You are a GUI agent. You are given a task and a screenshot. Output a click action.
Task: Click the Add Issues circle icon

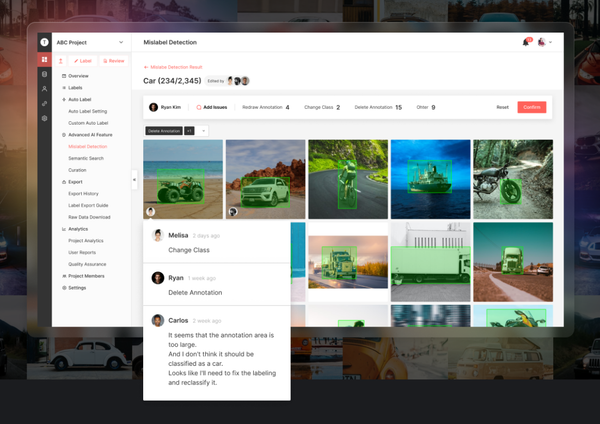[x=199, y=108]
